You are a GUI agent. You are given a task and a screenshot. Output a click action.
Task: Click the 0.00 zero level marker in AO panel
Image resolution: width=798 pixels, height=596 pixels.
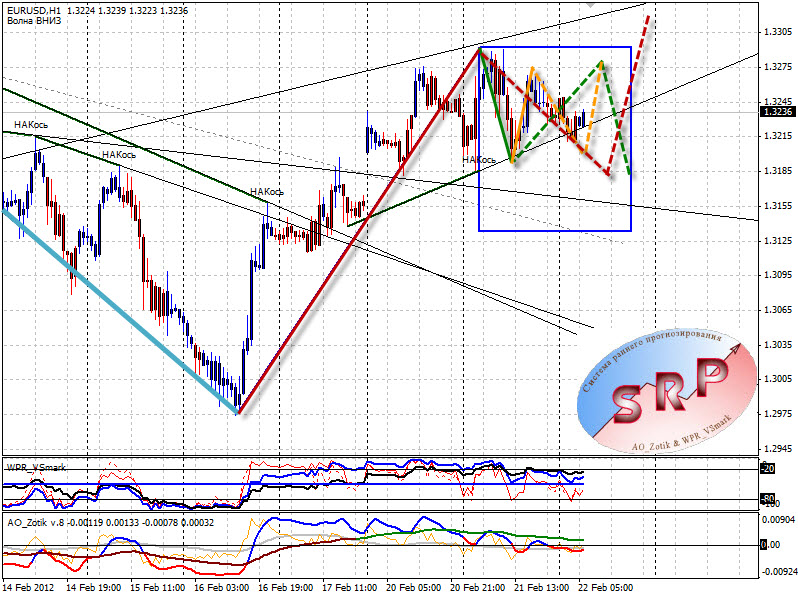point(771,545)
